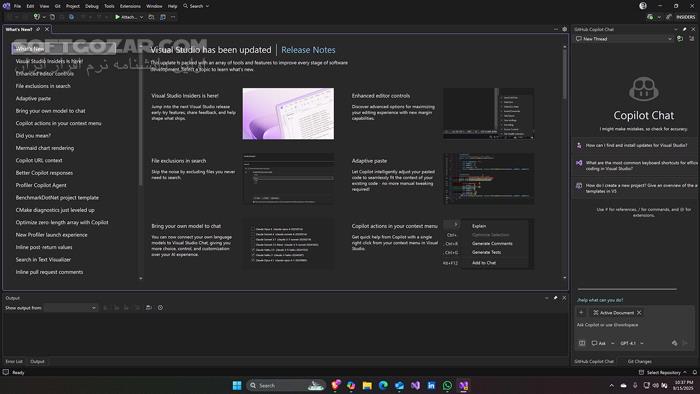Select CMake diagnostics just leveled up topic
Viewport: 700px width, 394px height.
click(x=55, y=210)
